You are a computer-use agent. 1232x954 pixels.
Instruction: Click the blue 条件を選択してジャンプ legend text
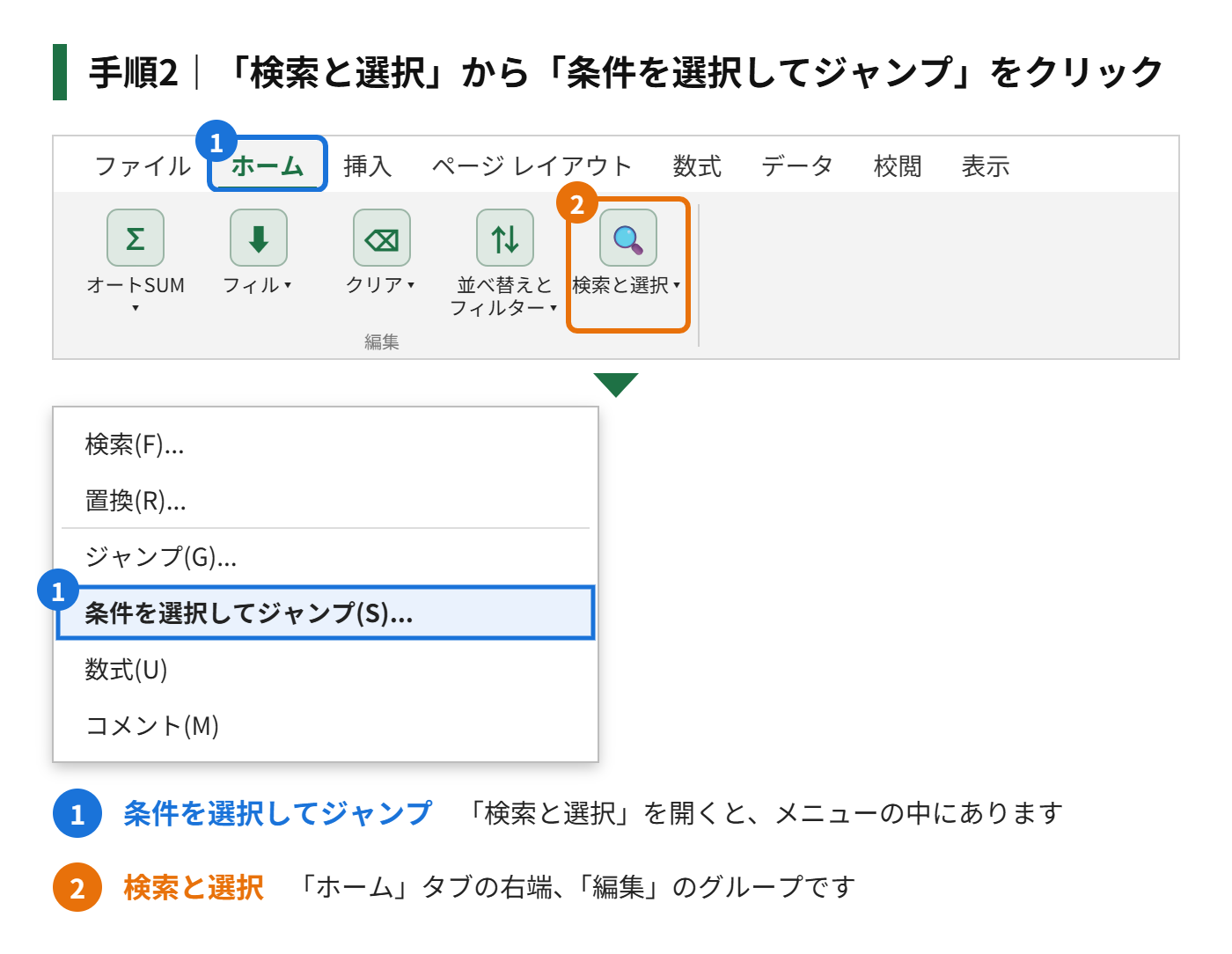pos(278,813)
